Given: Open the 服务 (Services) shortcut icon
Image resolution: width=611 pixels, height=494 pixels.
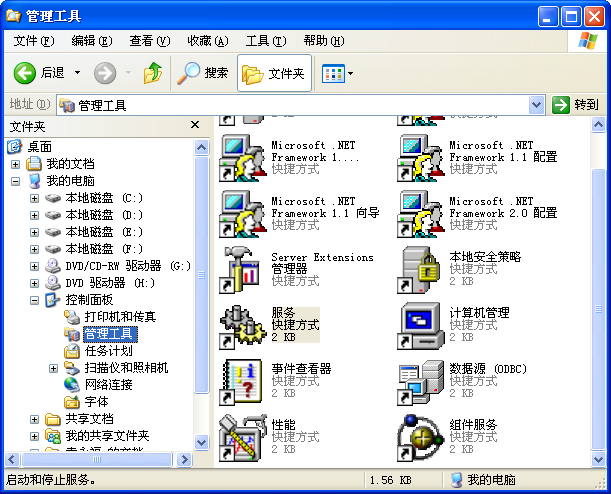Looking at the screenshot, I should point(244,326).
